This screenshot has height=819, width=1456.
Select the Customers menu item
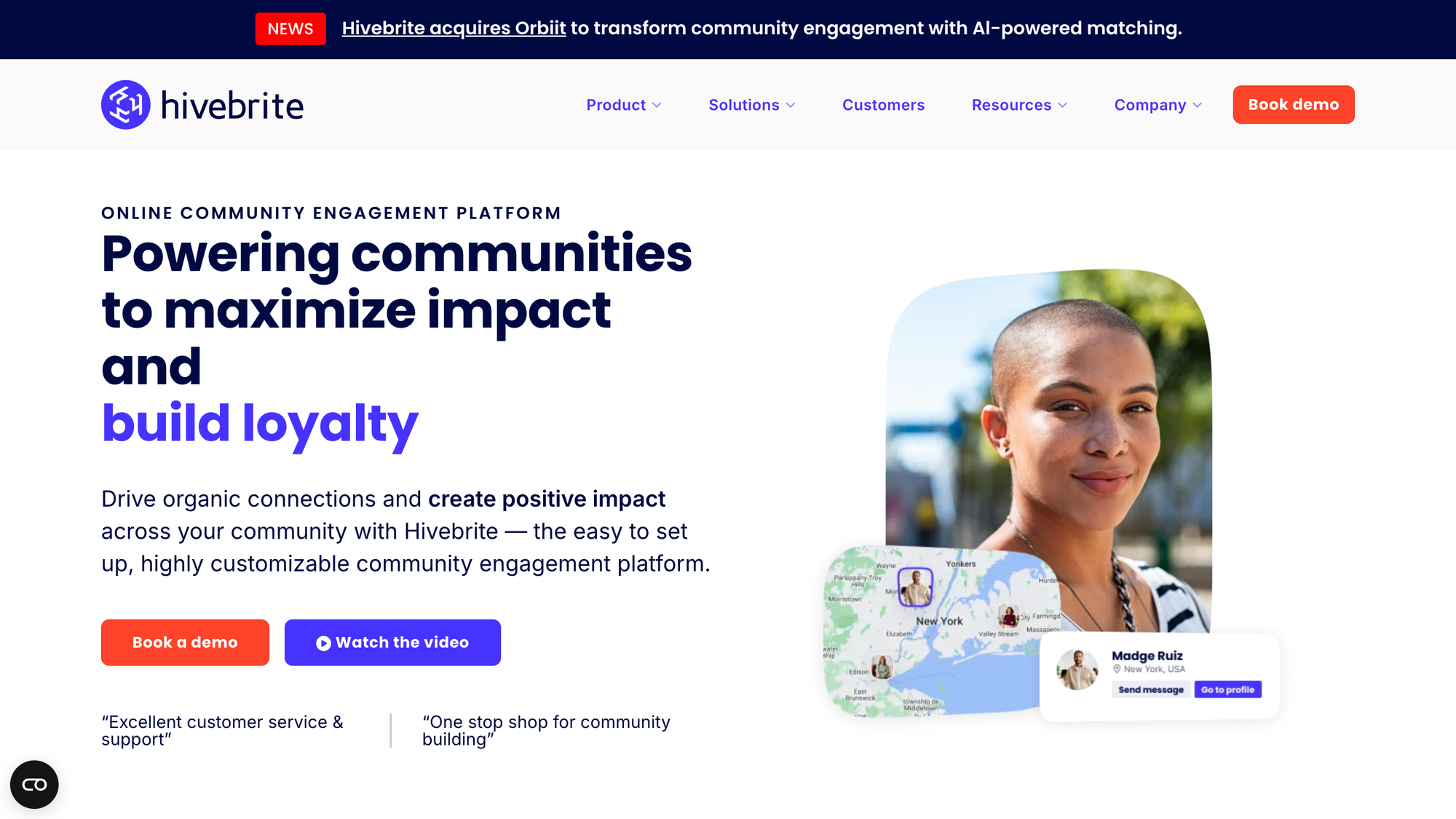883,104
